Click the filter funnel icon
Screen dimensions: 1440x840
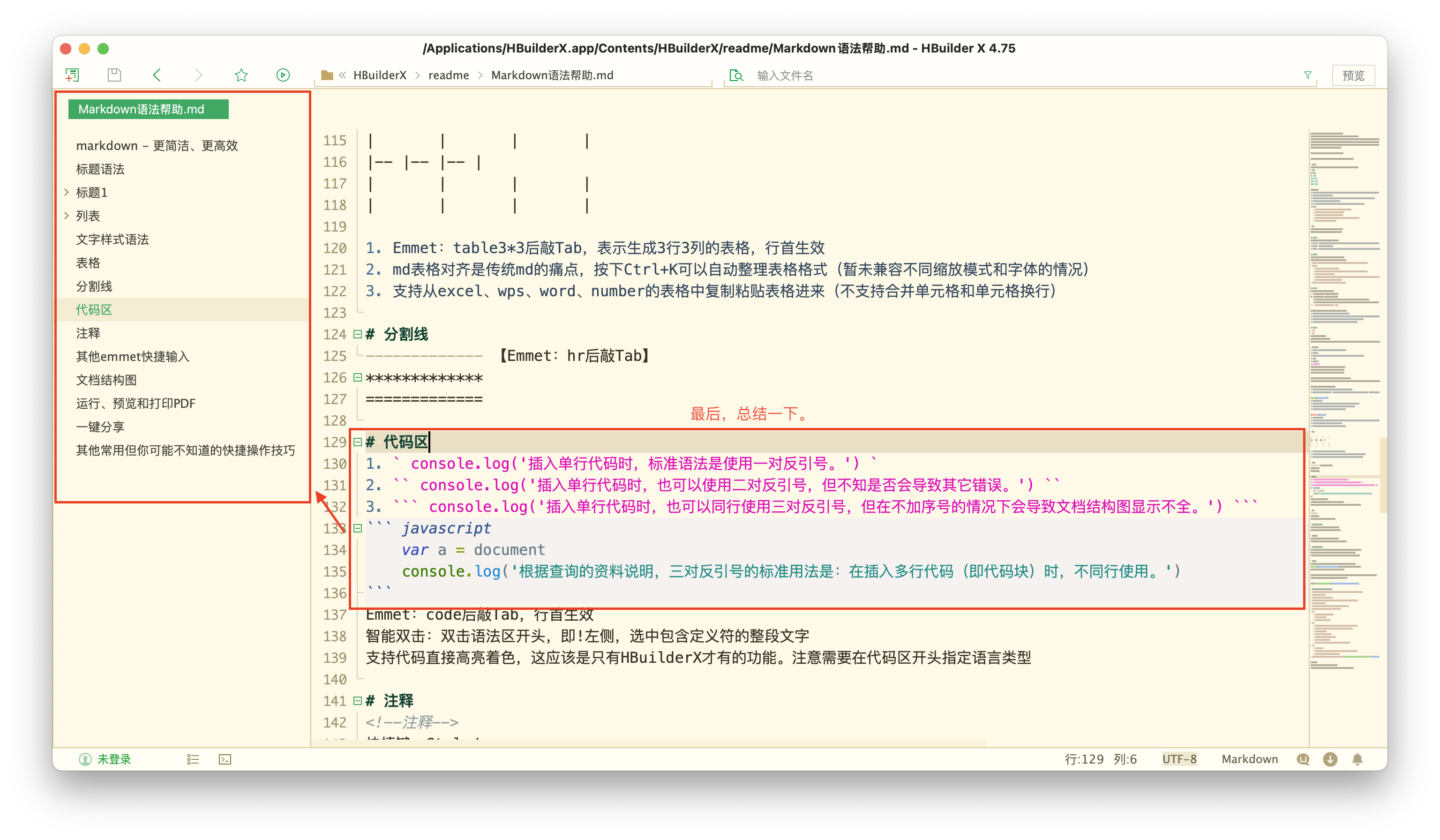1307,75
